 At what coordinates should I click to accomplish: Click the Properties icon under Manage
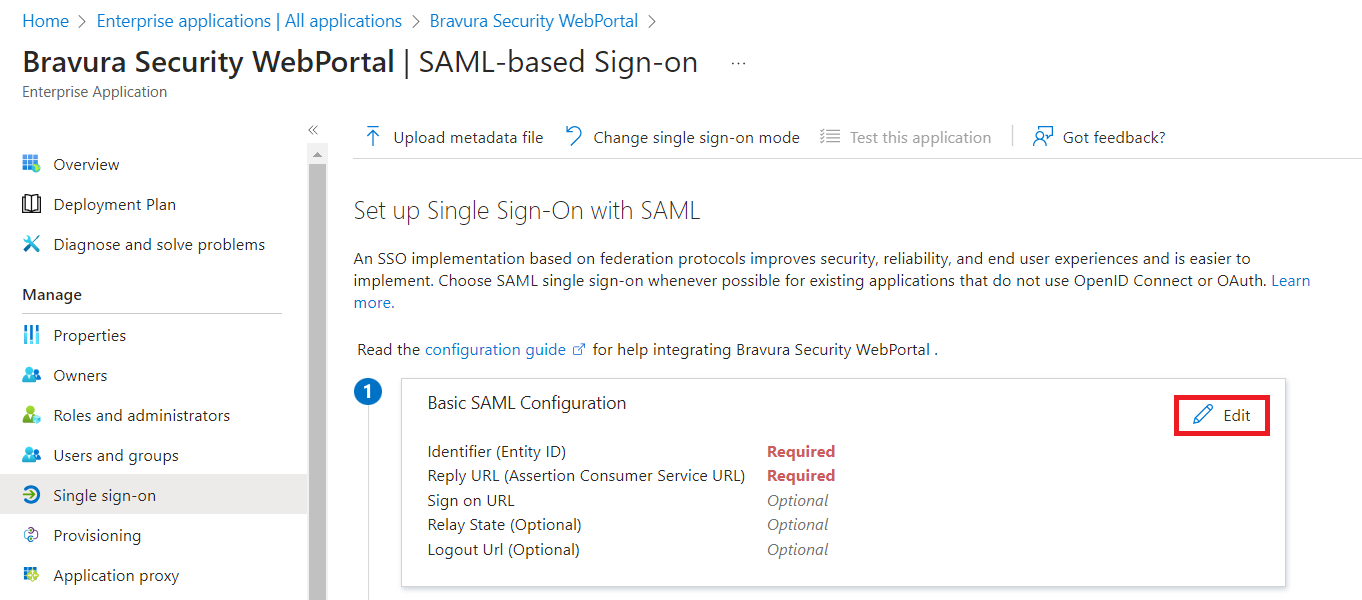pos(31,334)
